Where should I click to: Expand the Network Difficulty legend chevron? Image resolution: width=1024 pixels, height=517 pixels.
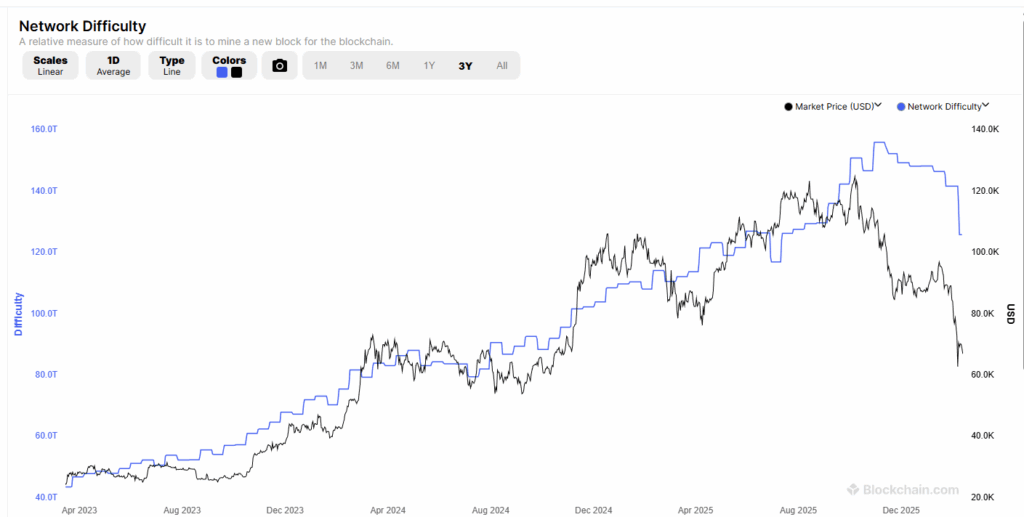pos(986,105)
